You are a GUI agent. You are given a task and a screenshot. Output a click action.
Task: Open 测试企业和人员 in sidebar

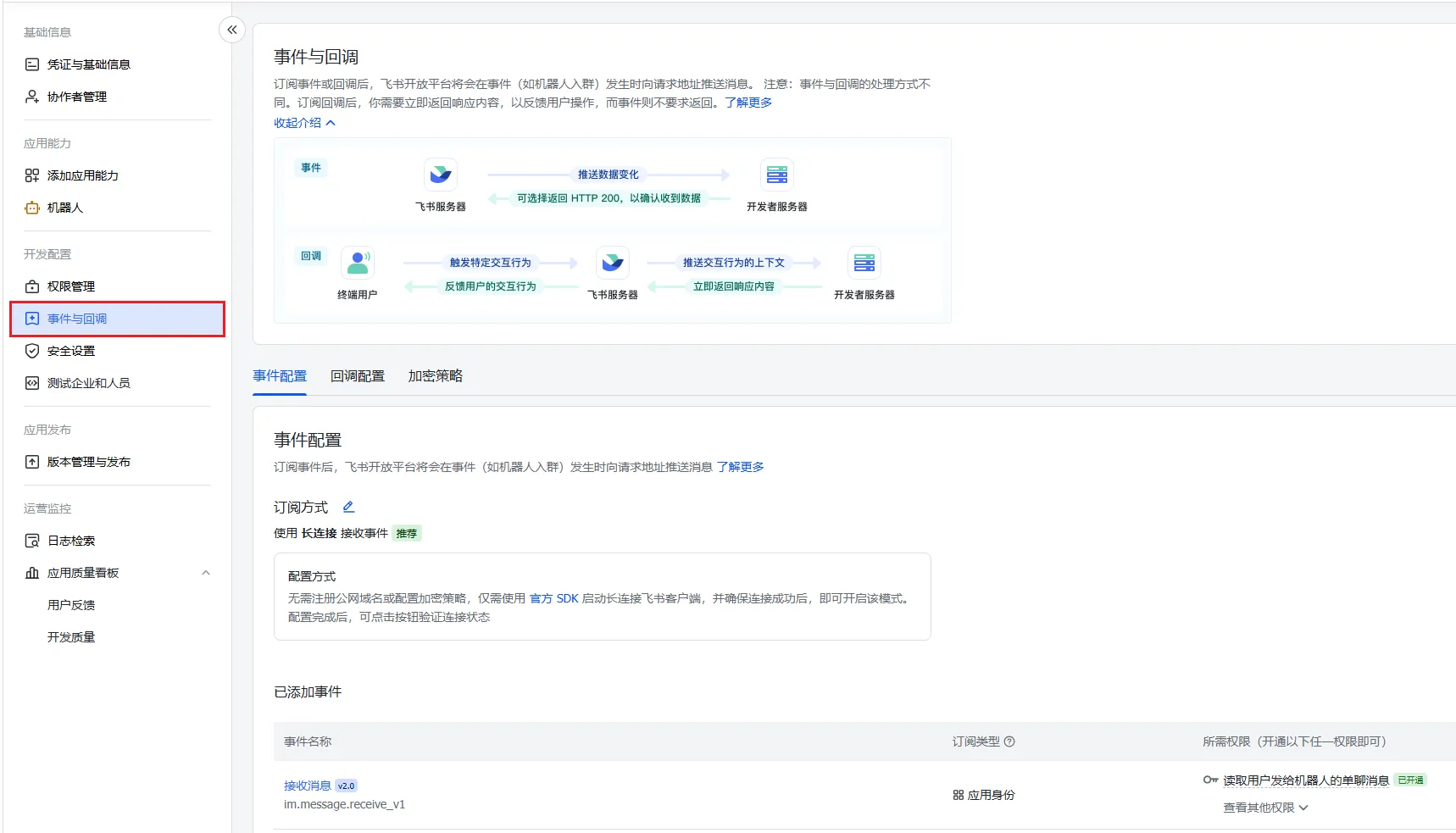click(88, 383)
